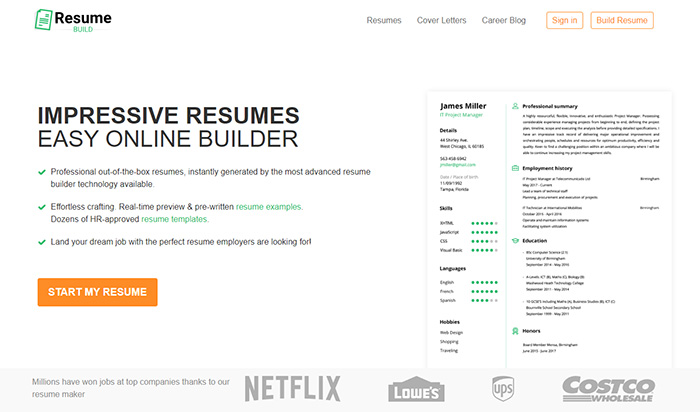Click checkmark beside 'Professional out-of-the-box resumes'

[x=41, y=172]
